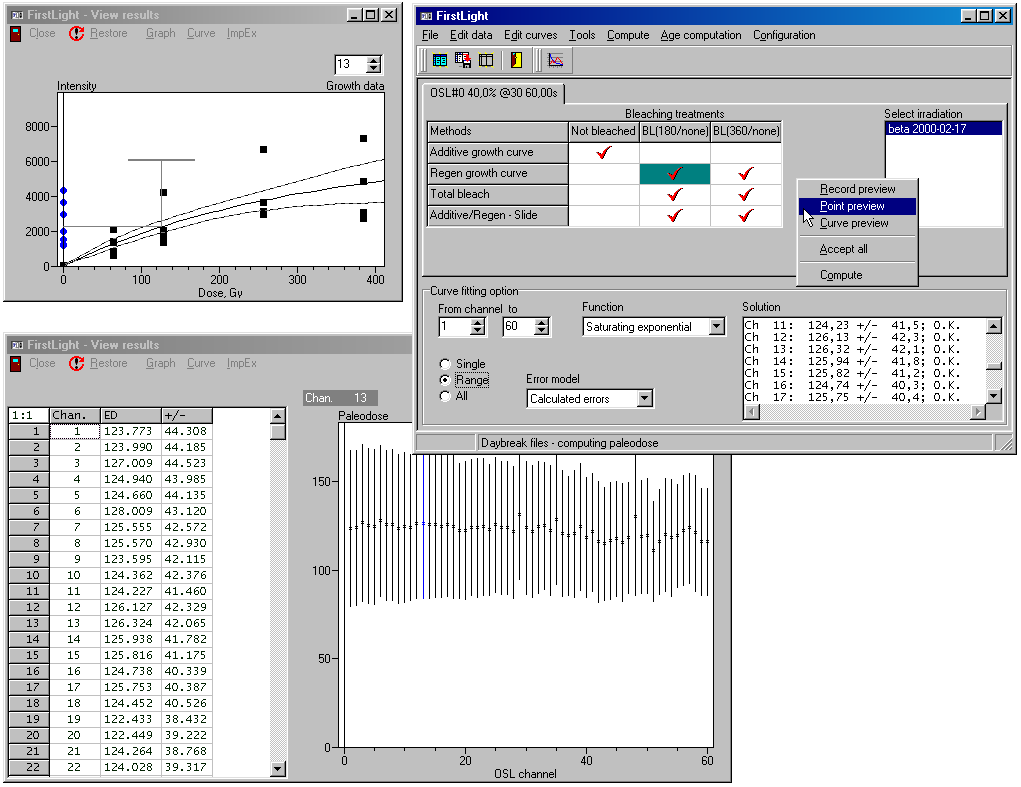
Task: Open the Function dropdown (Saturating exponential)
Action: pyautogui.click(x=717, y=327)
